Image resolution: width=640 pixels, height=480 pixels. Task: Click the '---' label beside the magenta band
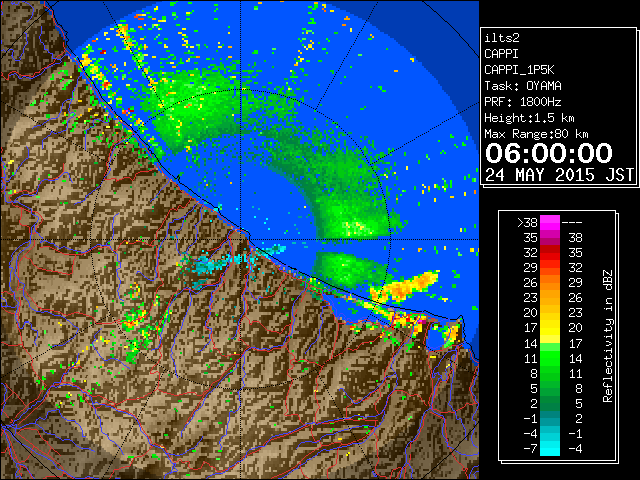(572, 222)
